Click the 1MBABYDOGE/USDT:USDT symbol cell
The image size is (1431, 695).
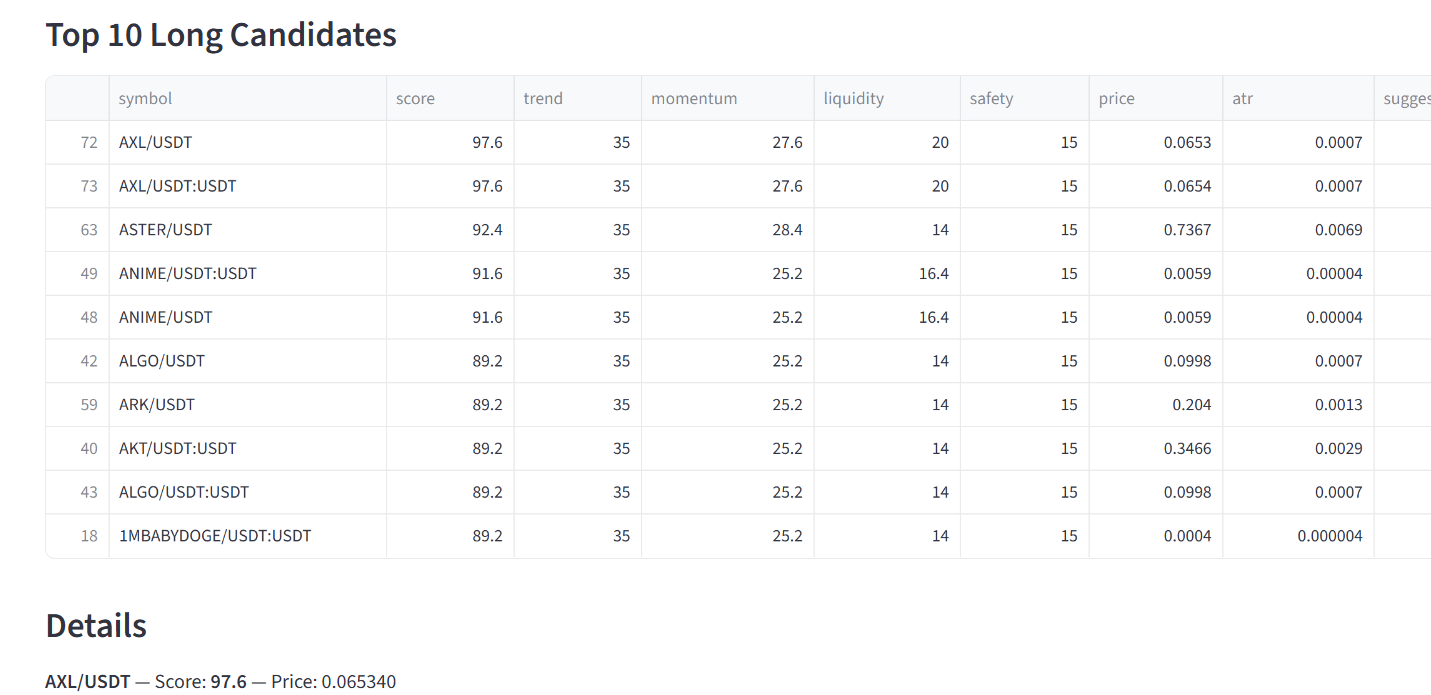tap(215, 536)
